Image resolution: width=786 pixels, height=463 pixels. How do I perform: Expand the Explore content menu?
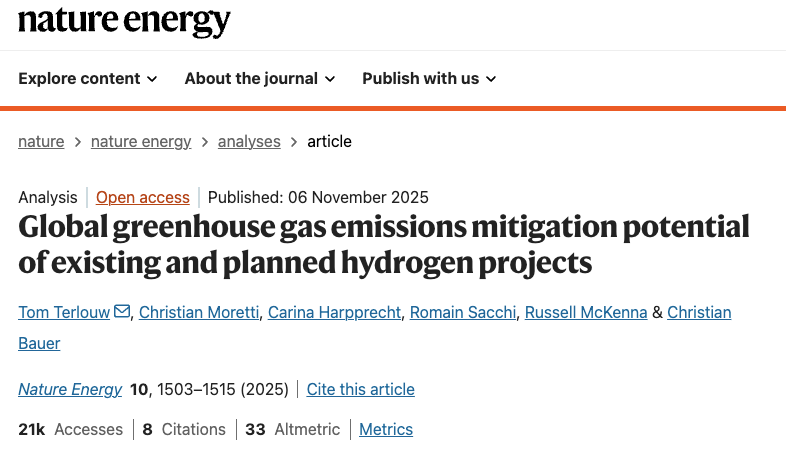(88, 79)
